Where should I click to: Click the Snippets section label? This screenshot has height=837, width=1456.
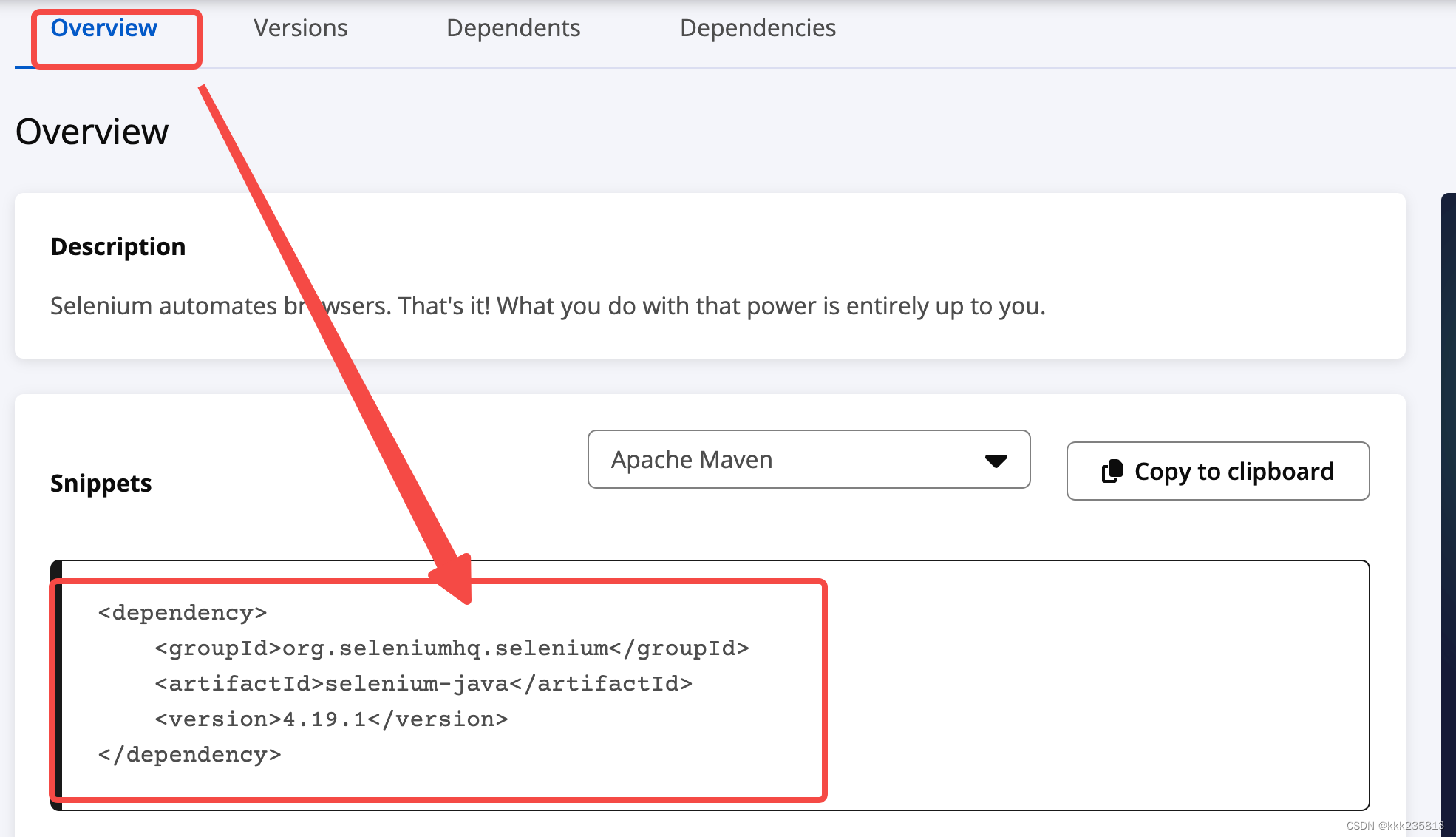(101, 483)
